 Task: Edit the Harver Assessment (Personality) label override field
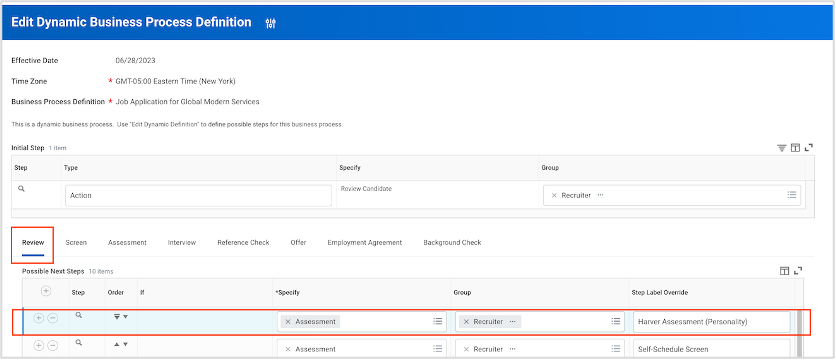[x=712, y=322]
